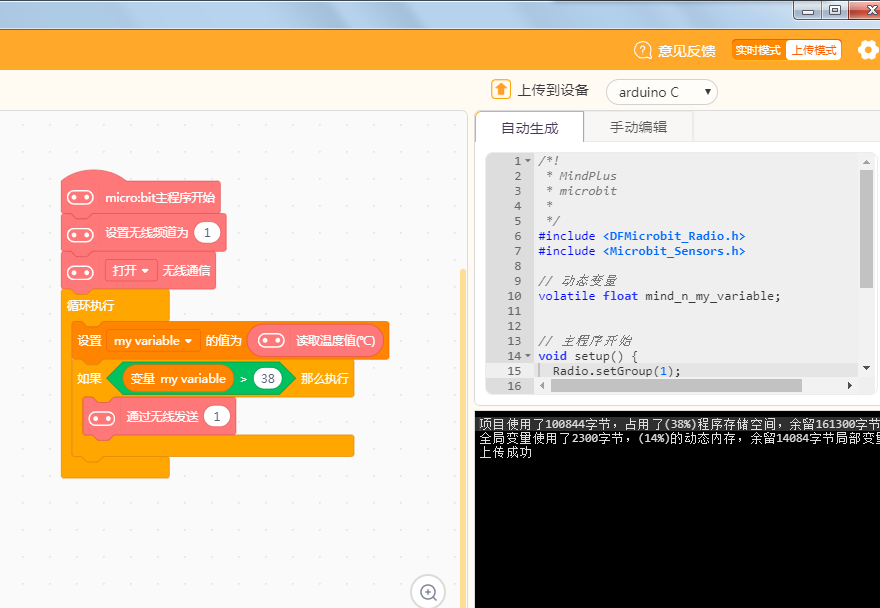Click code line Radio.setGroup(1);
Viewport: 880px width, 608px height.
616,371
